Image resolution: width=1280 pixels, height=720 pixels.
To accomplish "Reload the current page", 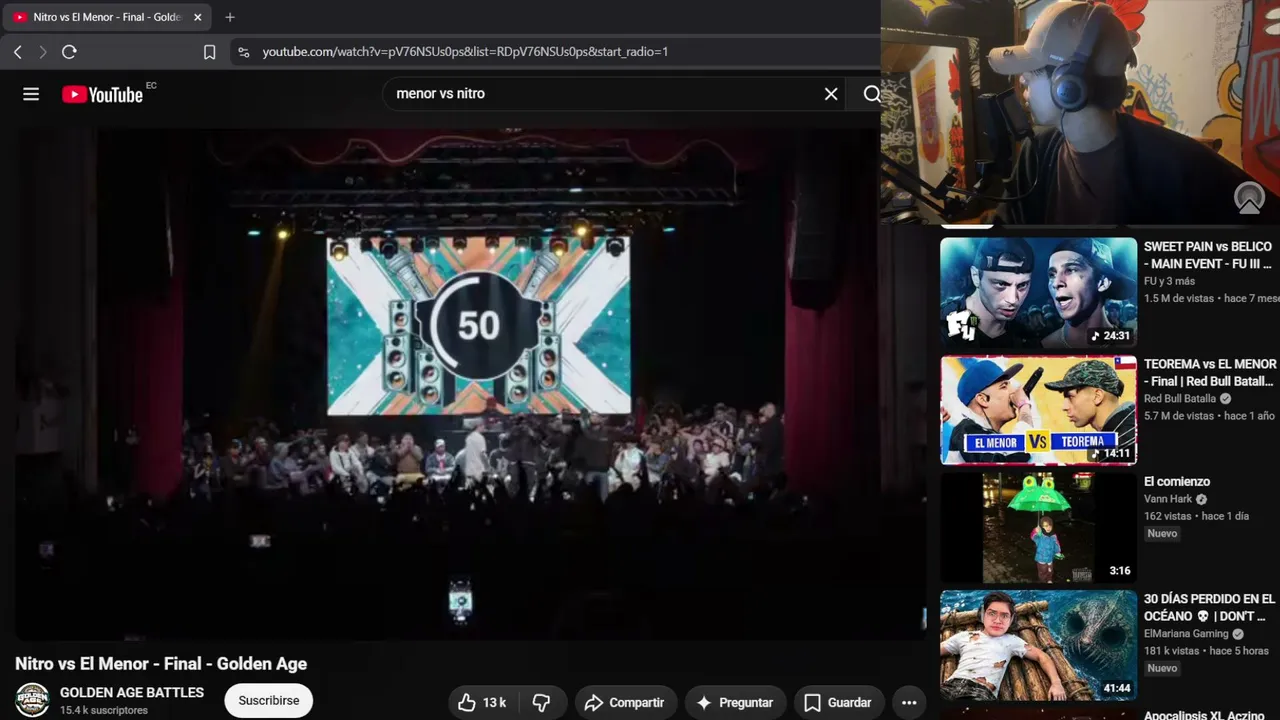I will pyautogui.click(x=69, y=52).
